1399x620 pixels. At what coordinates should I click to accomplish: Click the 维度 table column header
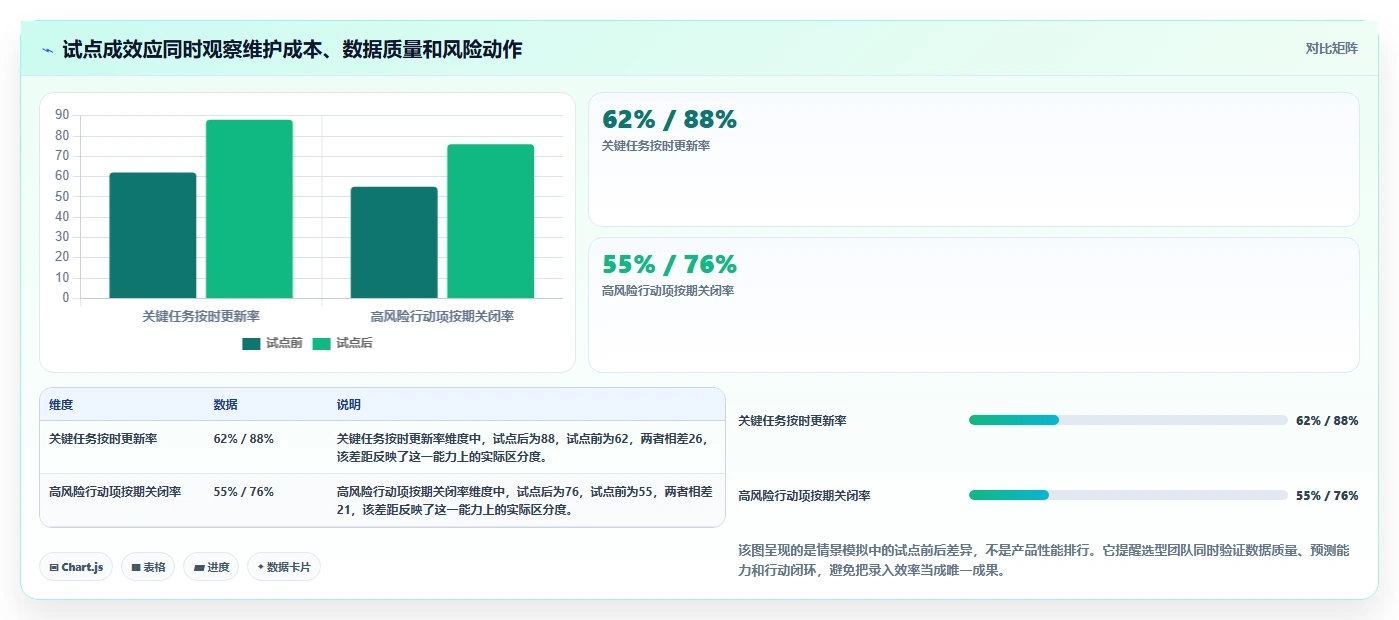61,405
